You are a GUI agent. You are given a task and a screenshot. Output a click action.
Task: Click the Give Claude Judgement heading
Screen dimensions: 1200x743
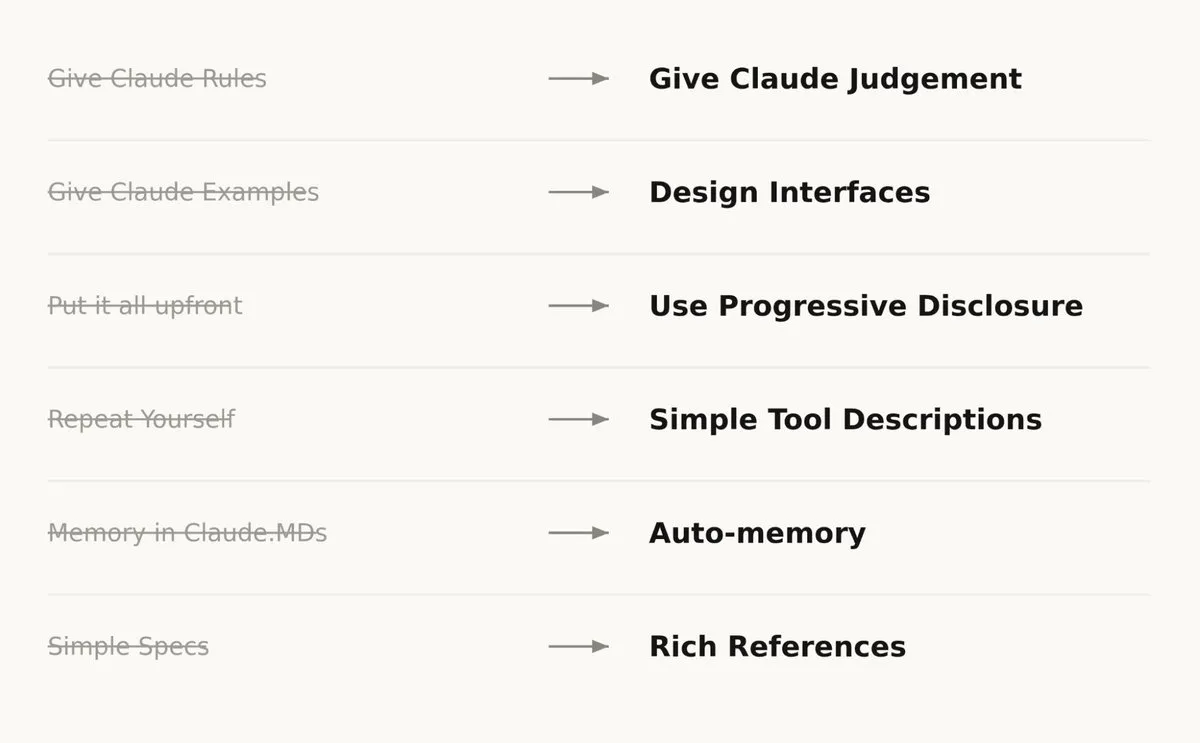click(835, 79)
